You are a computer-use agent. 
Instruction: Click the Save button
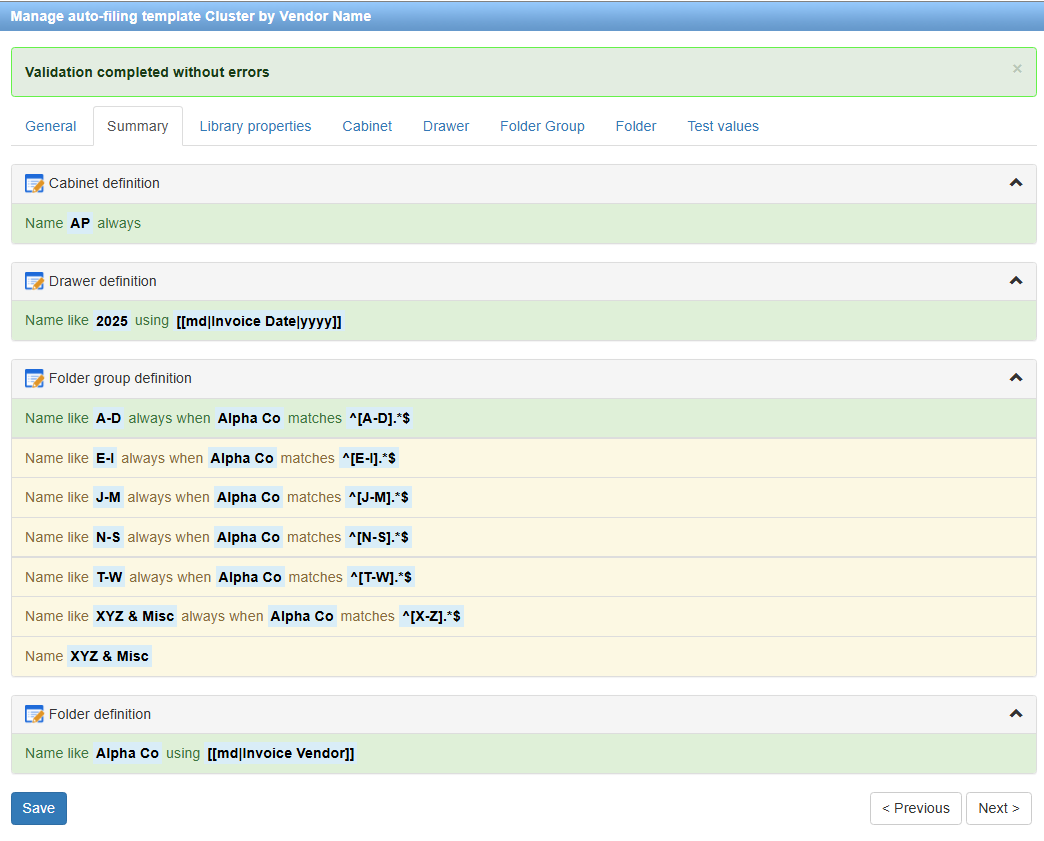38,808
